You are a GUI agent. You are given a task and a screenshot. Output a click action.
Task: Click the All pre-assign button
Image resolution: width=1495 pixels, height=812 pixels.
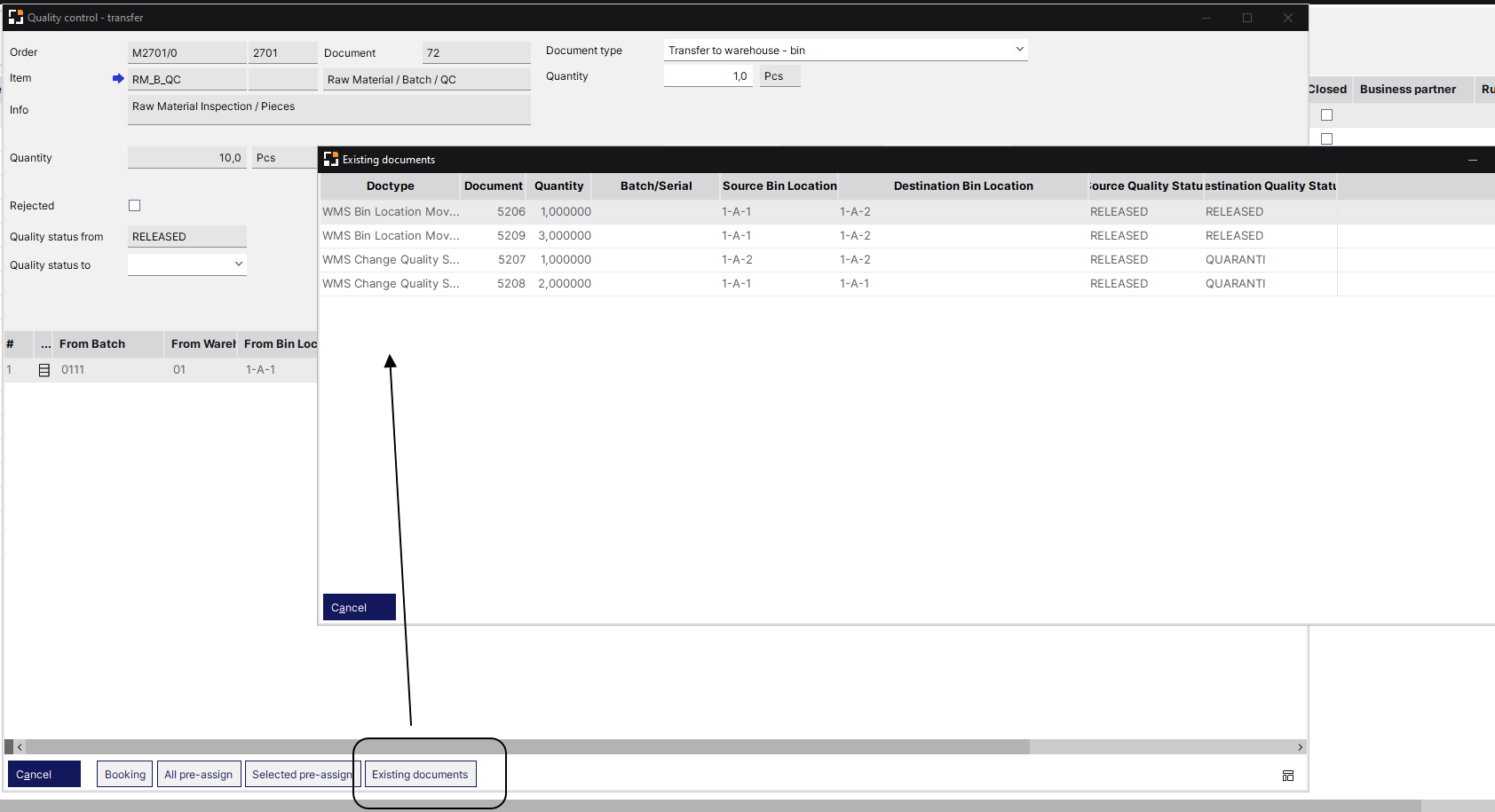[x=198, y=773]
